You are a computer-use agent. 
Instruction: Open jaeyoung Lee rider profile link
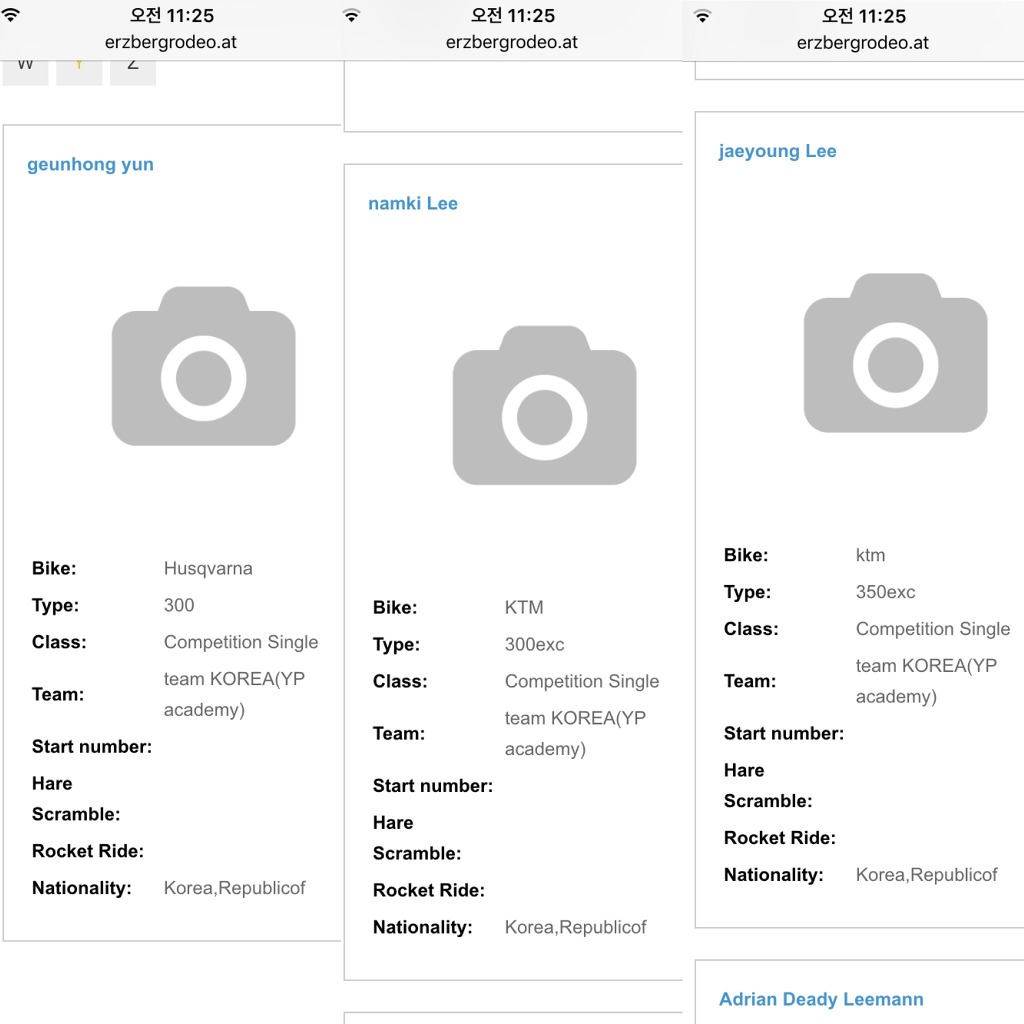(777, 151)
